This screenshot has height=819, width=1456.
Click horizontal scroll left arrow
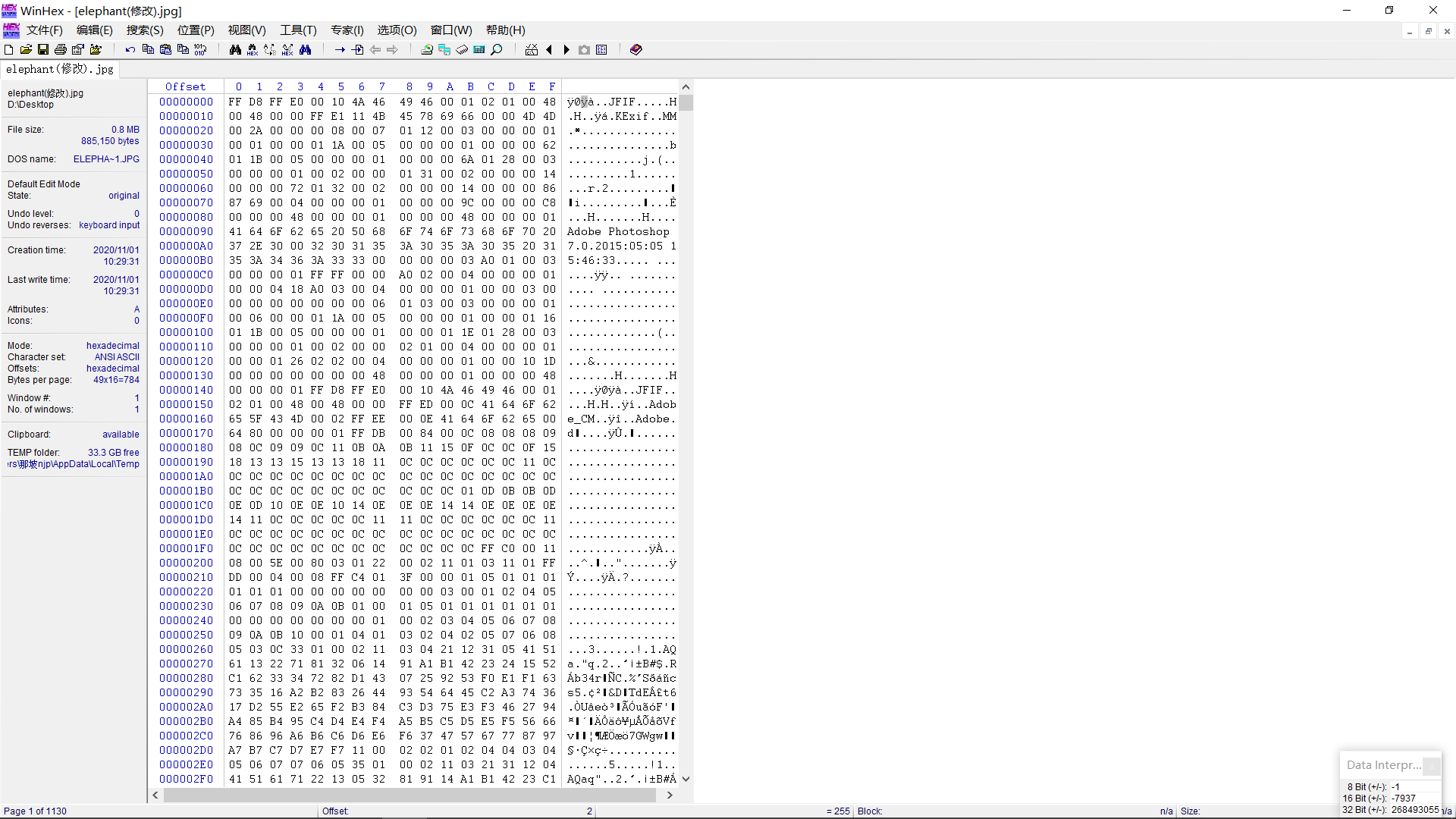click(x=155, y=795)
